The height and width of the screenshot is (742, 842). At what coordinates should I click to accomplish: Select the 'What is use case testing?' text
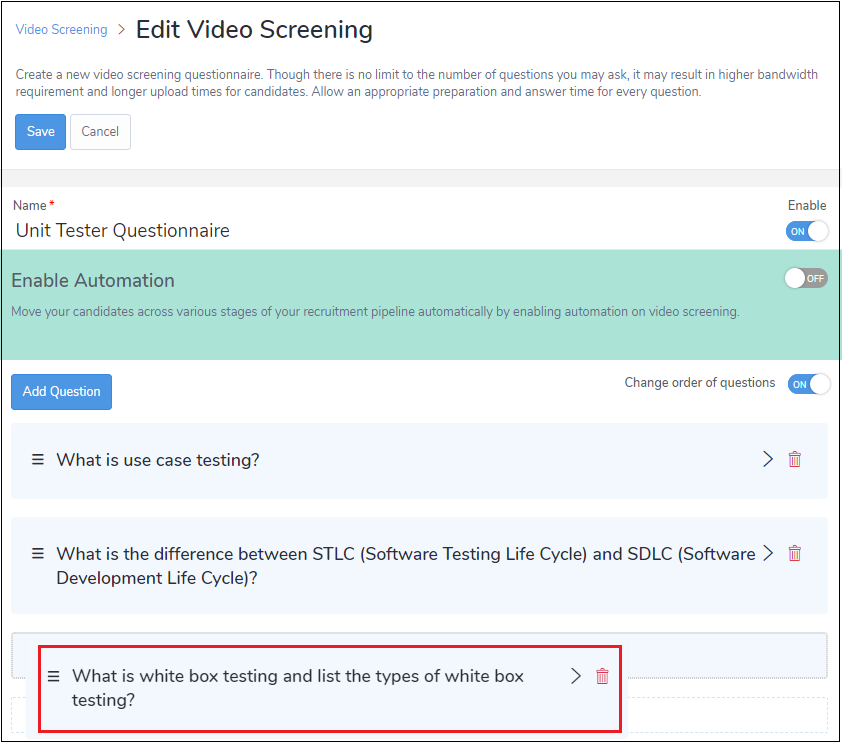(158, 460)
